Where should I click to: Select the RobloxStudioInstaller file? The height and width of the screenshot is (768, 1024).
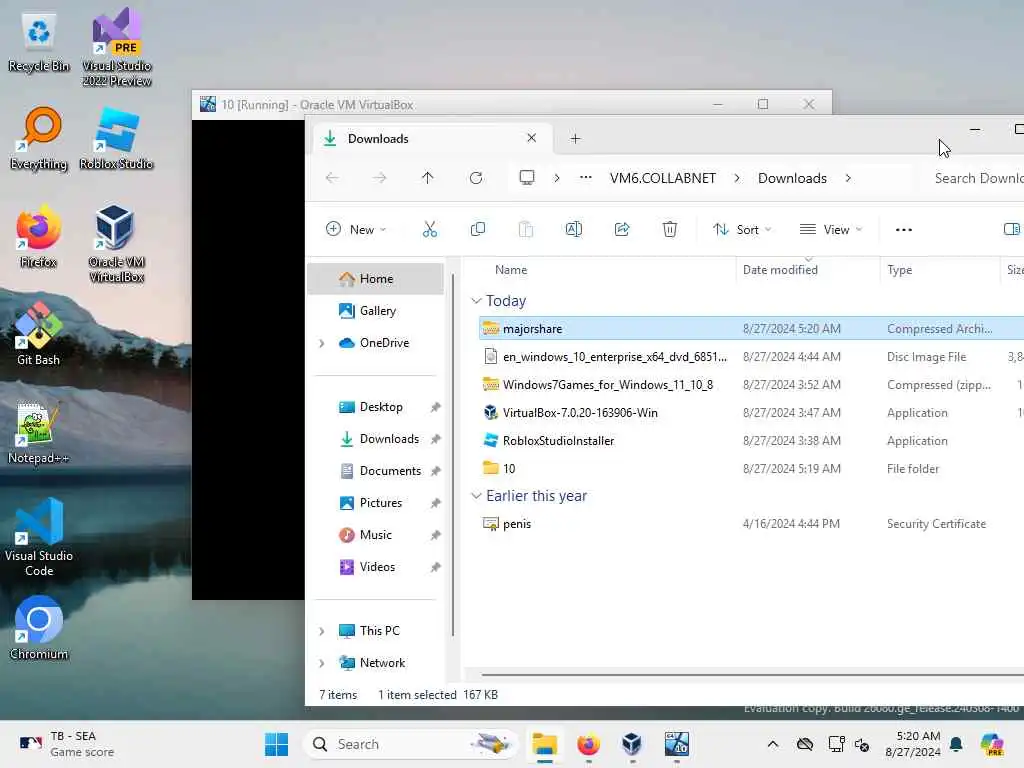click(x=751, y=441)
